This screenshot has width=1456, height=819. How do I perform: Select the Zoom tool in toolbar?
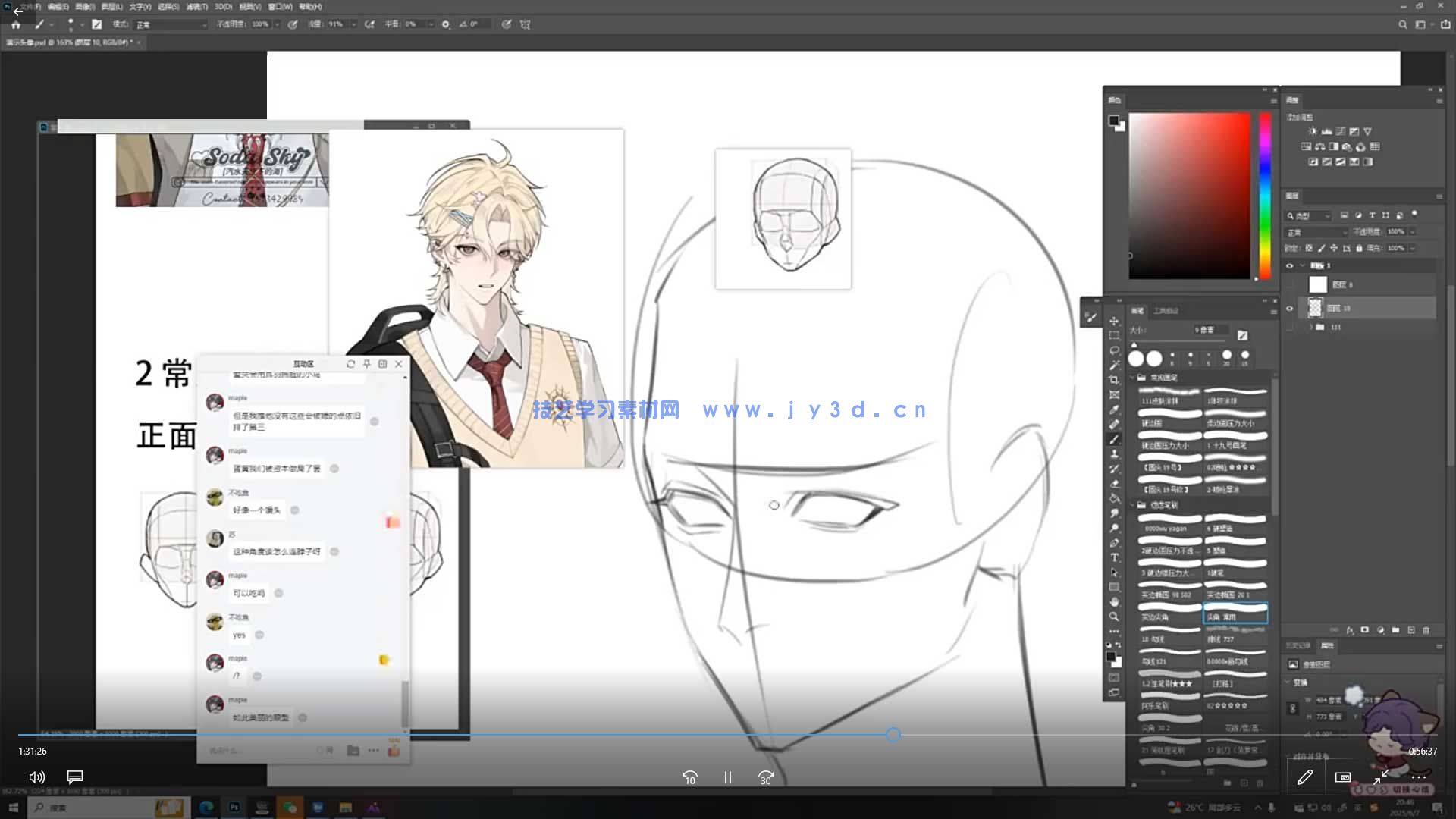tap(1114, 617)
